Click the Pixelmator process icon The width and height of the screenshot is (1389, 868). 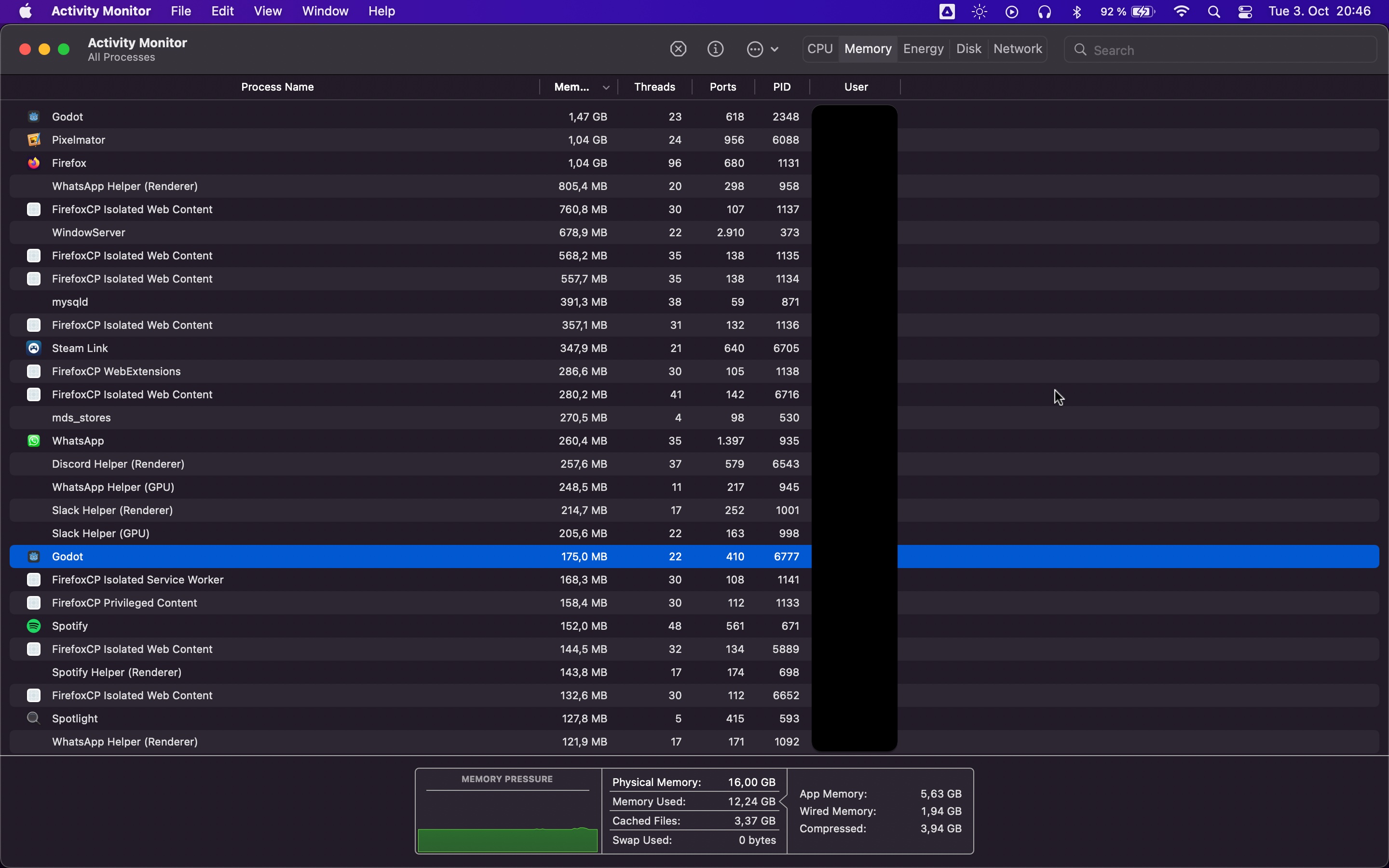click(34, 139)
